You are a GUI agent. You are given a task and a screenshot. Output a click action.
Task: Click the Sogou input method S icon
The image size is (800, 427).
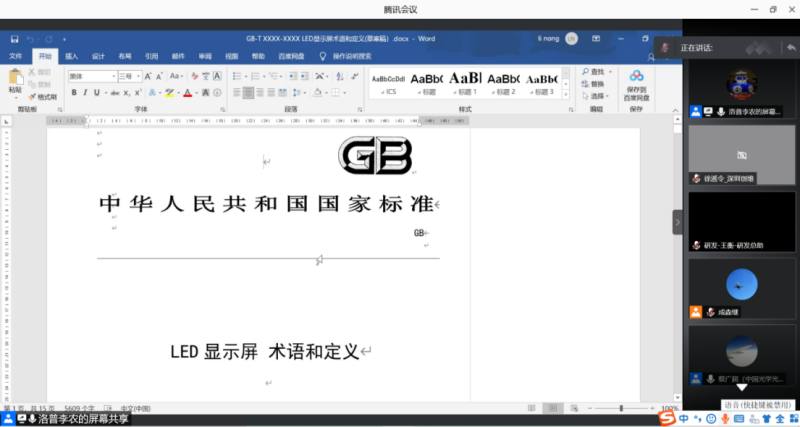tap(666, 418)
